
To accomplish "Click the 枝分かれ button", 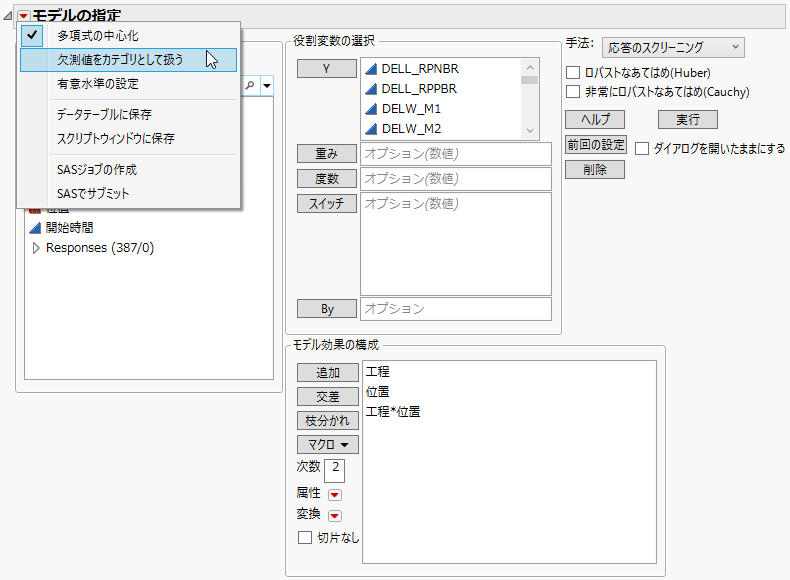I will point(327,421).
